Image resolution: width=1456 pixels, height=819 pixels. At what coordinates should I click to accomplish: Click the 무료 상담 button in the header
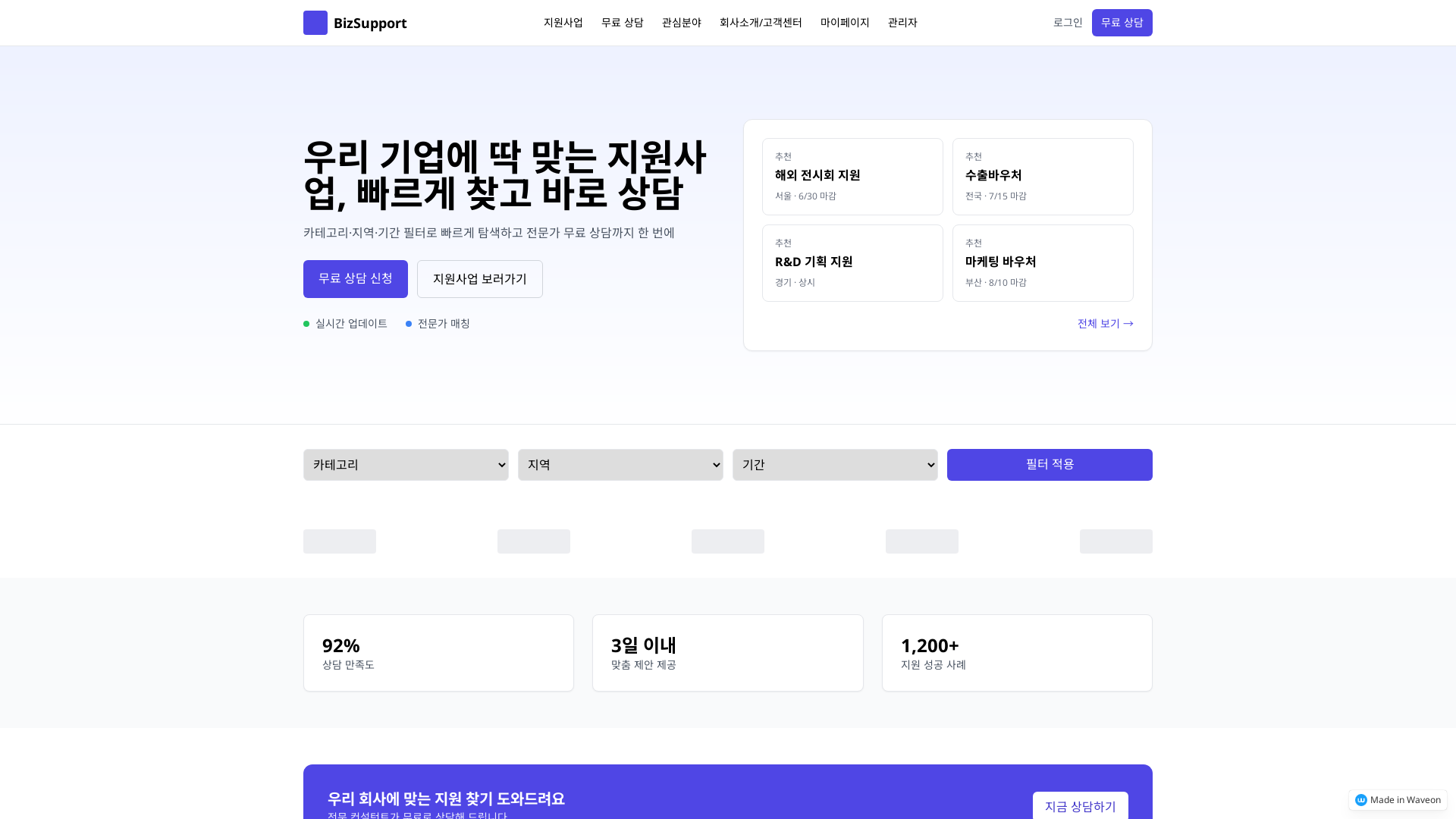[1122, 22]
